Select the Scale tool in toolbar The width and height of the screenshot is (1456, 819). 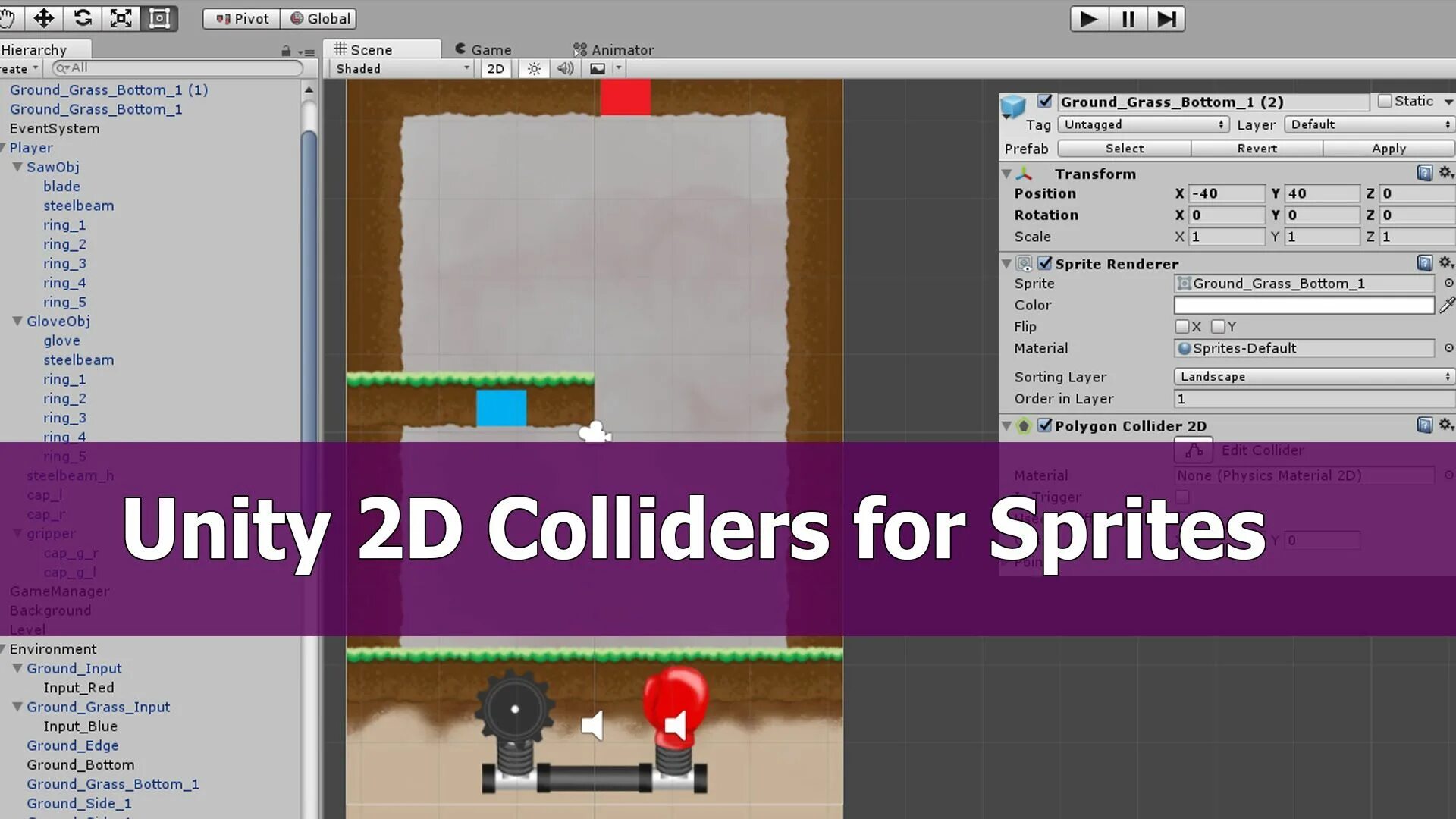point(121,18)
